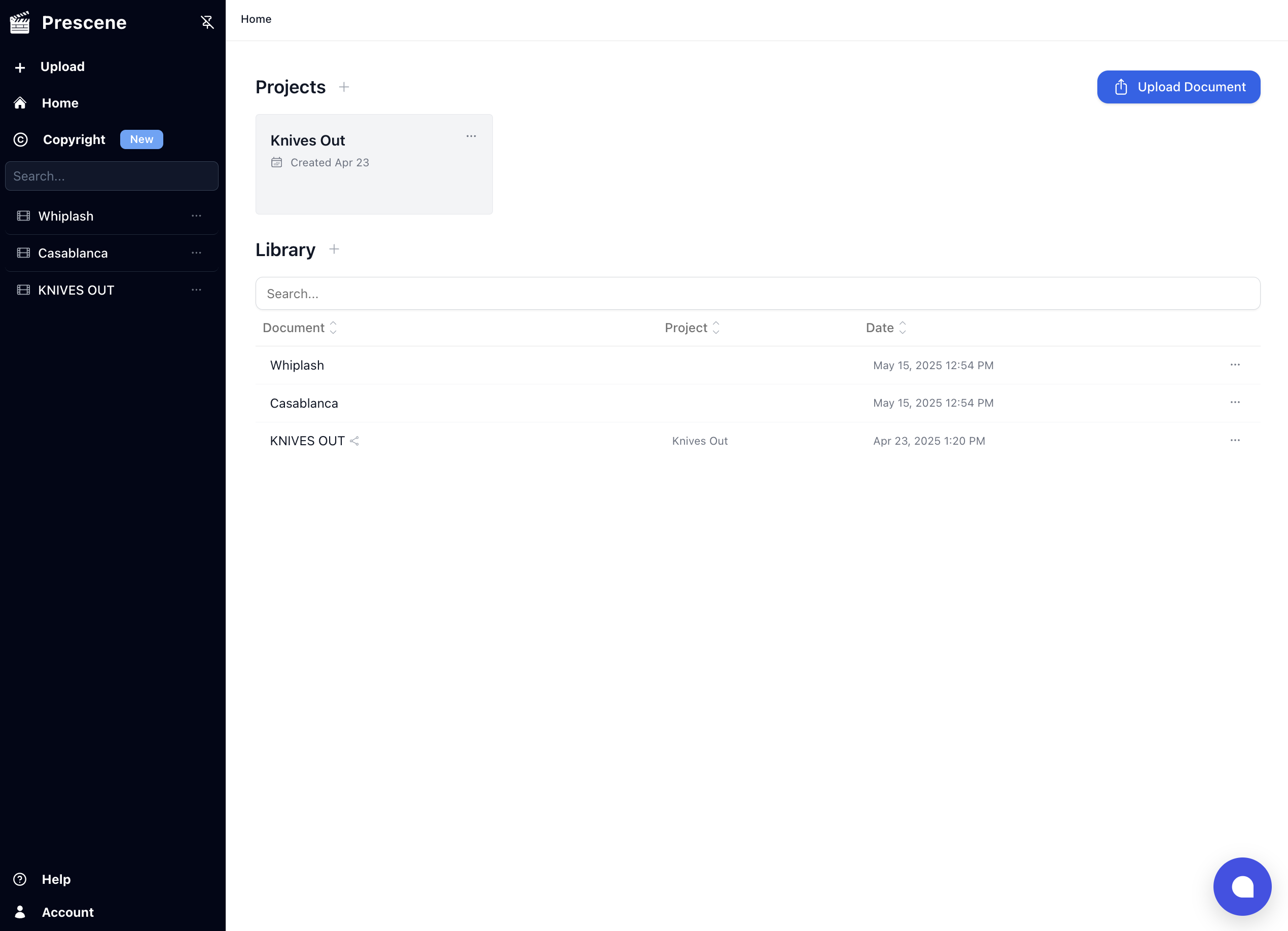
Task: Click the plus icon next to Upload
Action: [20, 66]
